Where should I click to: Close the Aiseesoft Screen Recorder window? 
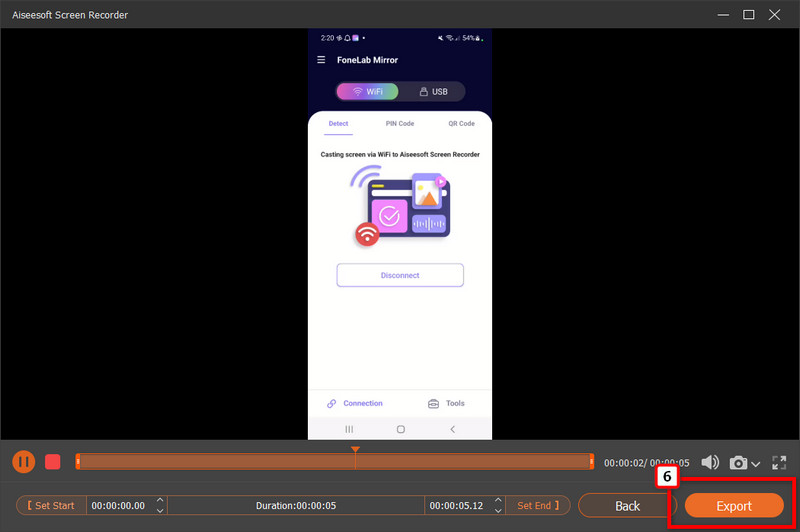pos(774,15)
